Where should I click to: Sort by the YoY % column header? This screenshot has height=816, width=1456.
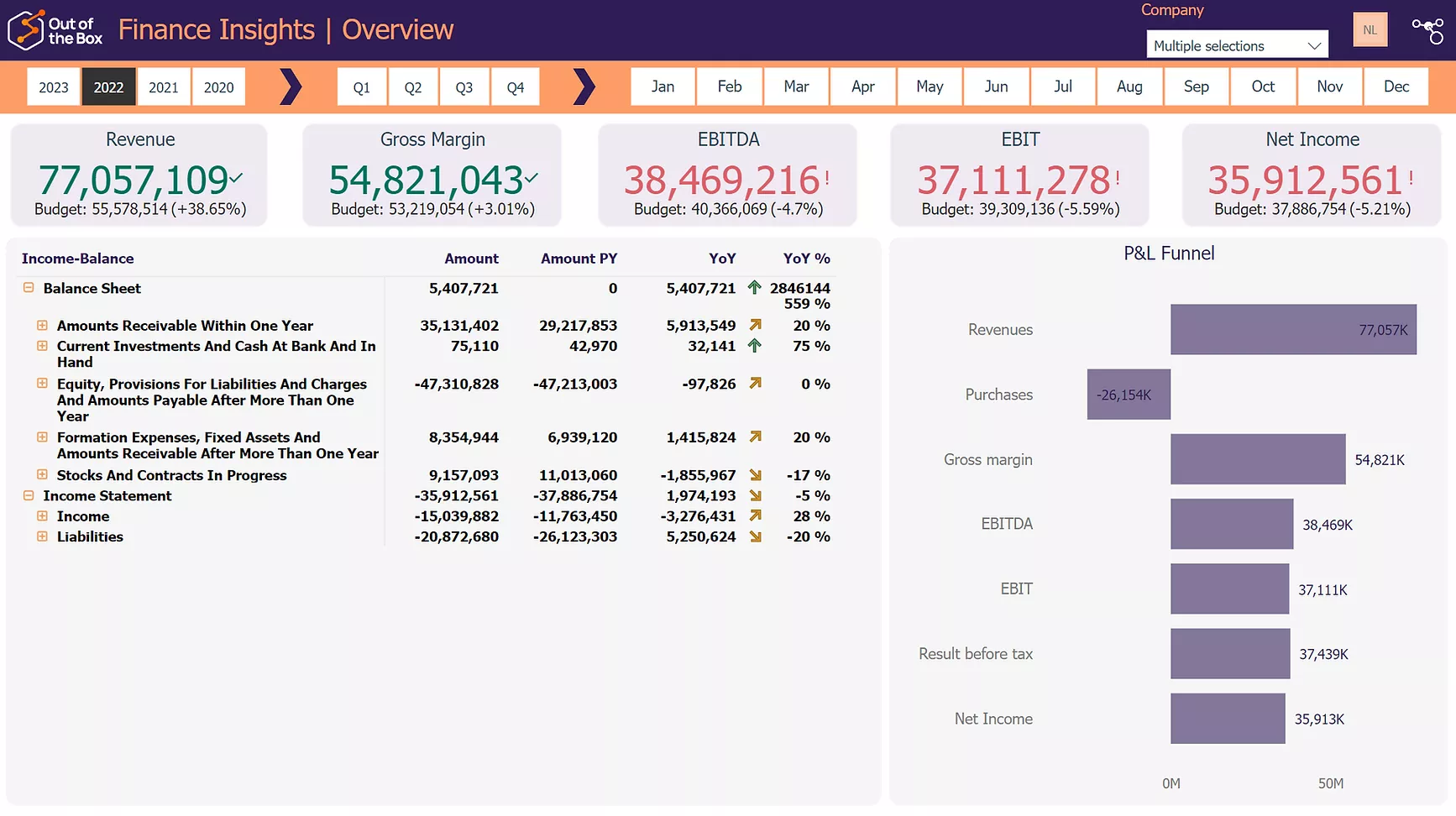point(806,259)
